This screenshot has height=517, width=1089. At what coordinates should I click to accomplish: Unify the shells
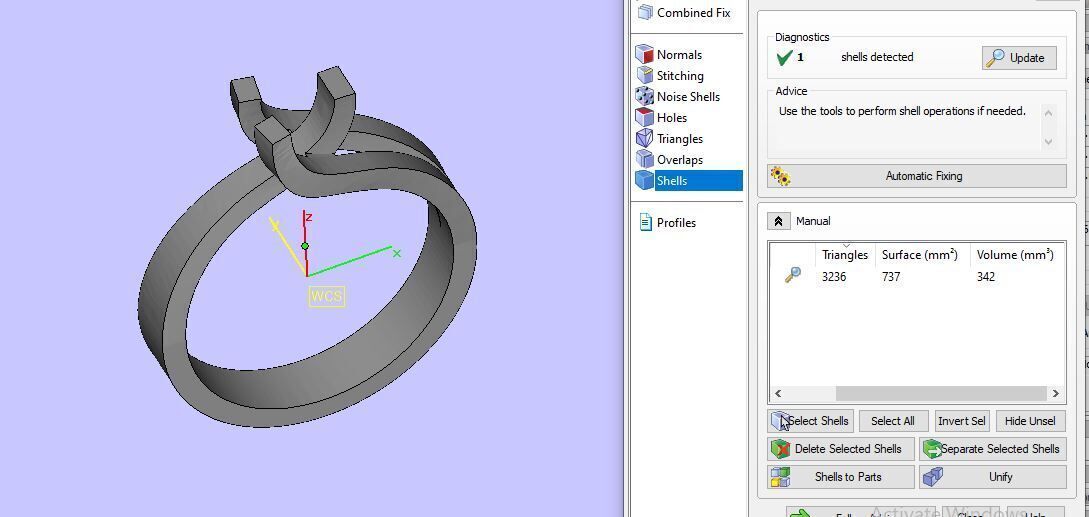click(992, 477)
